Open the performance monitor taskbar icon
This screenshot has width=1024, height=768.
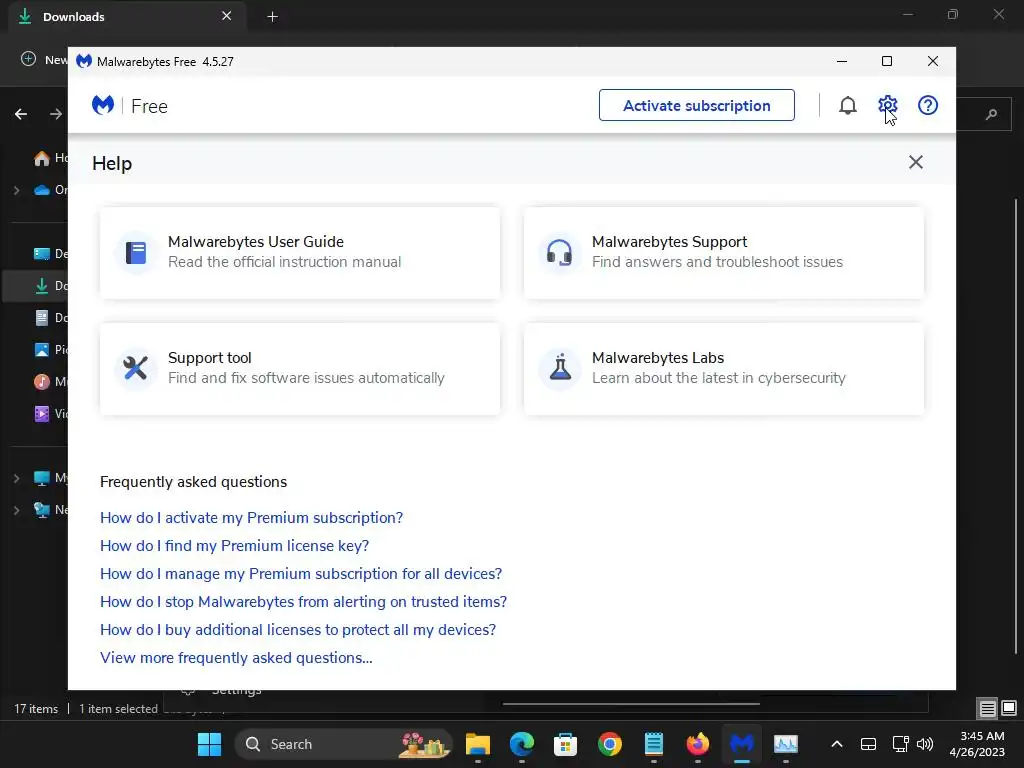coord(786,744)
